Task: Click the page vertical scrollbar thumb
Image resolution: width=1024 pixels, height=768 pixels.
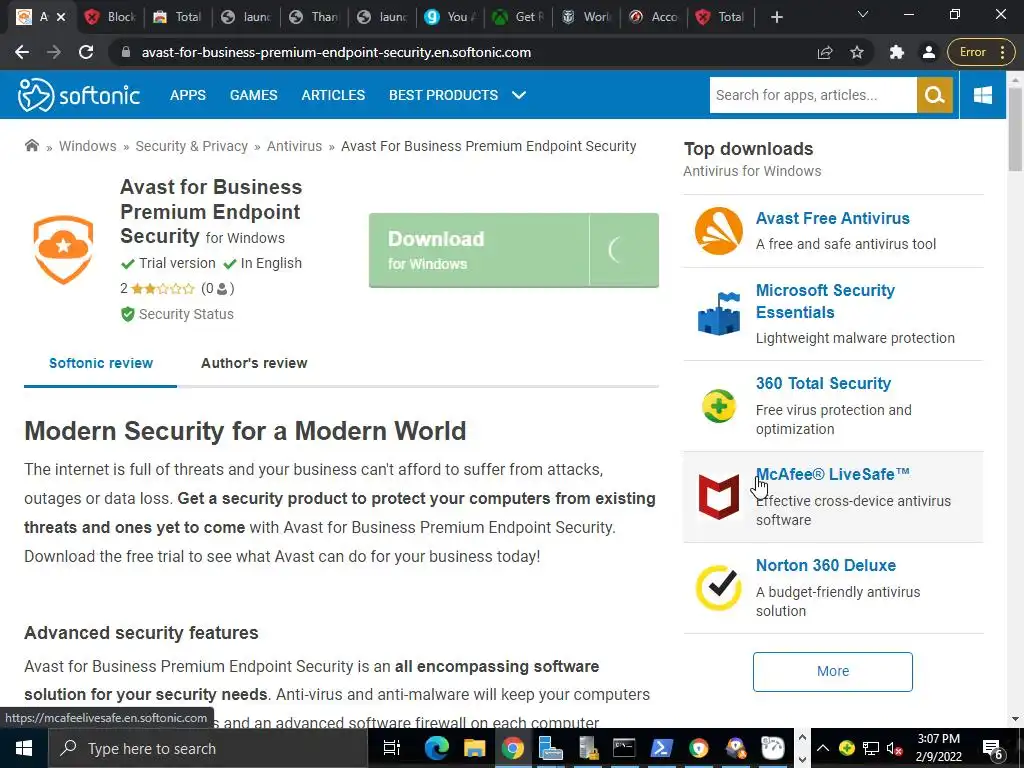Action: [1015, 127]
